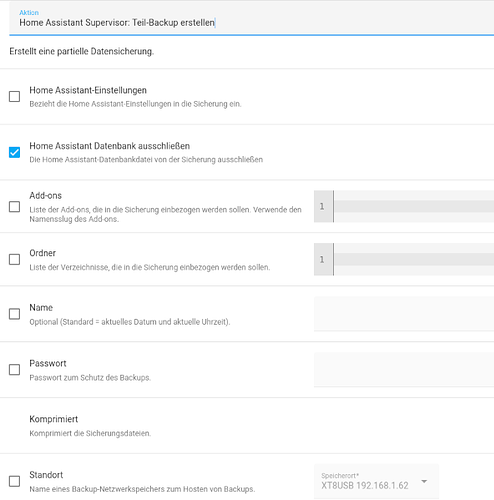Uncheck Home Assistant Datenbank ausschließen
Image resolution: width=494 pixels, height=500 pixels.
point(14,152)
